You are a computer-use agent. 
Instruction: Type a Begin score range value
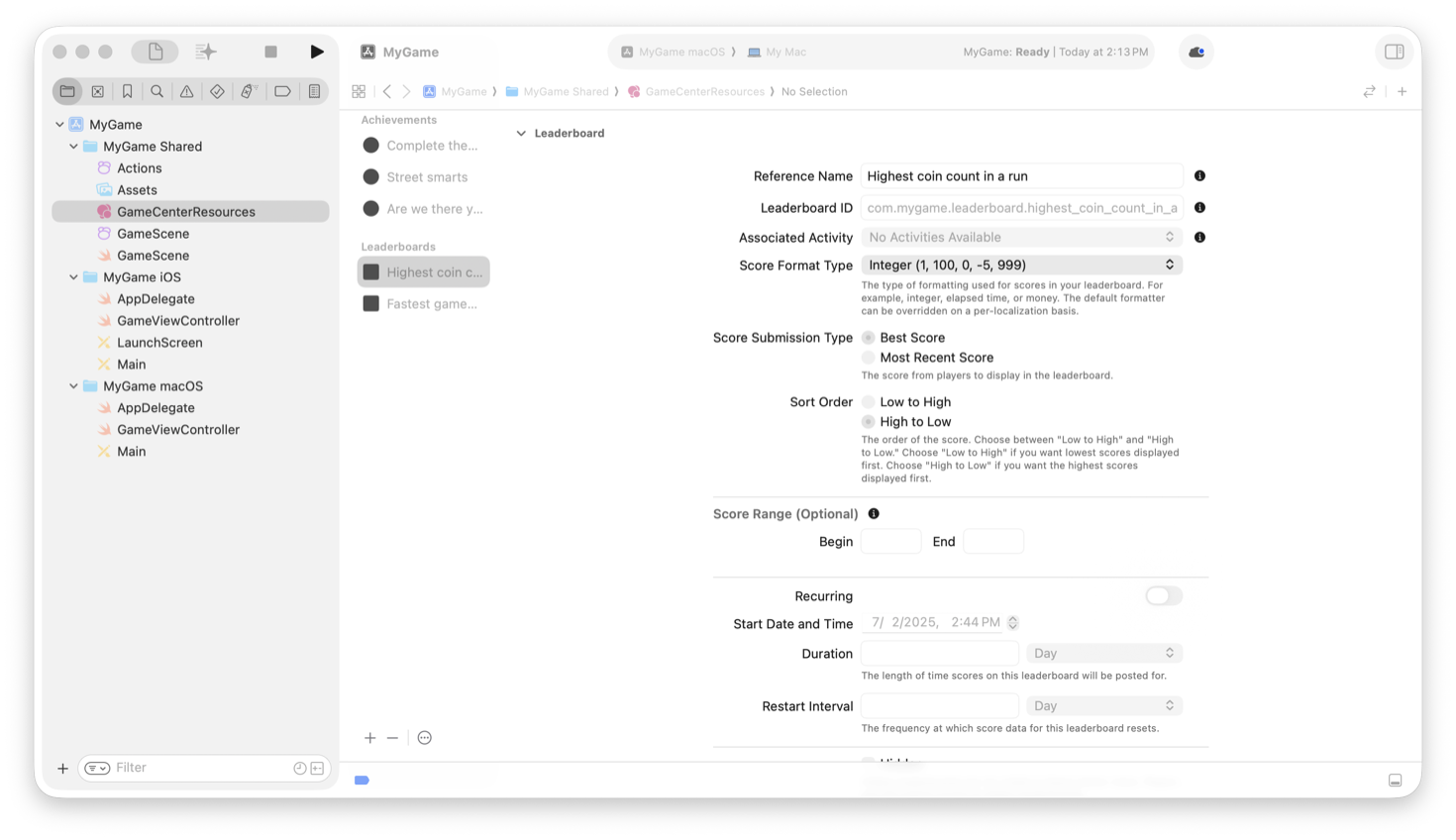889,541
